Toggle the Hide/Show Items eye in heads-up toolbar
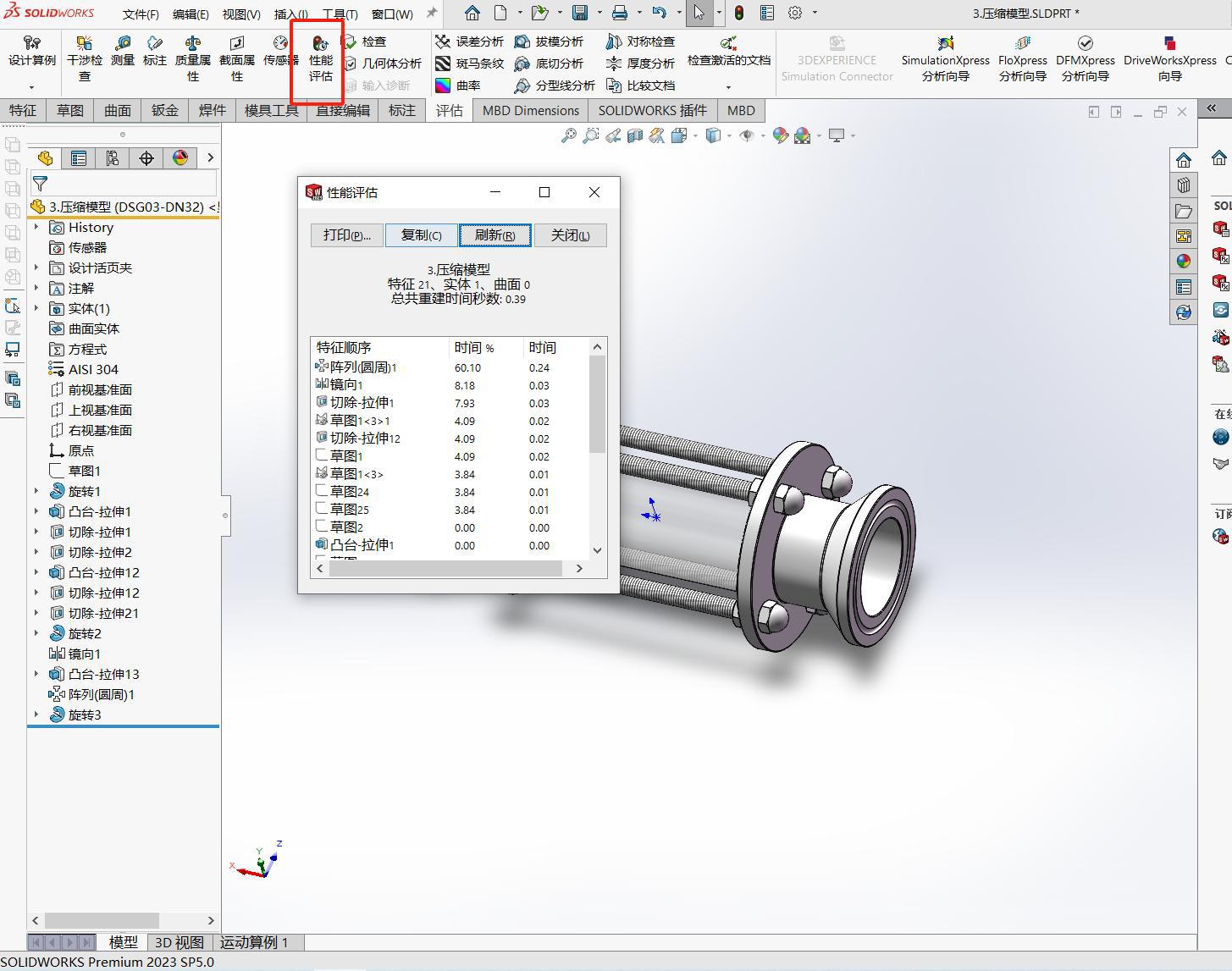Image resolution: width=1232 pixels, height=971 pixels. (x=748, y=135)
